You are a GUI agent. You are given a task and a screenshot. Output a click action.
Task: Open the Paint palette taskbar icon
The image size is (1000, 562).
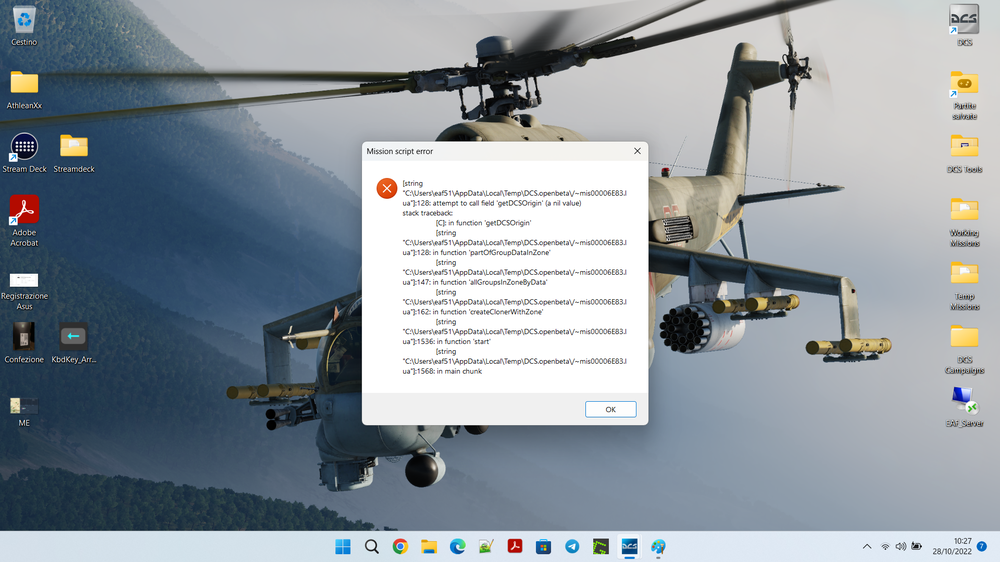coord(658,547)
